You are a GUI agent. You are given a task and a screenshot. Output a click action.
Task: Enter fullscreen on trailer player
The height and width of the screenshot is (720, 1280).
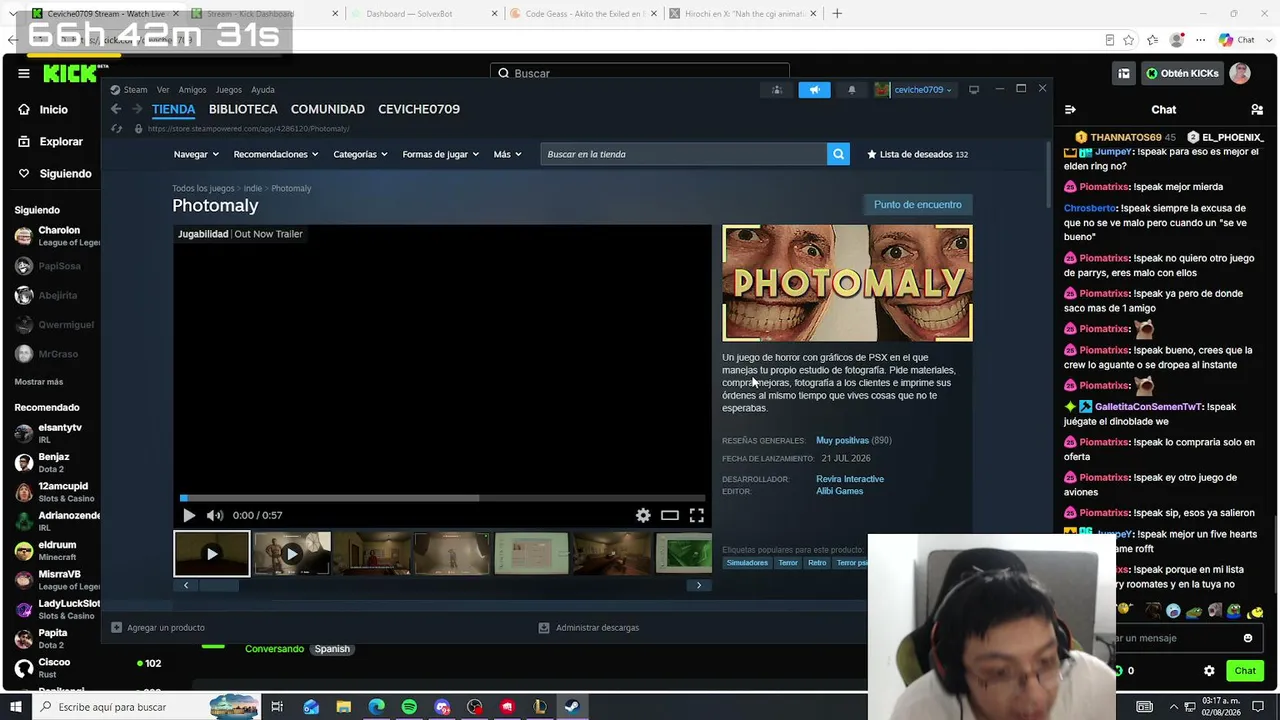click(697, 515)
